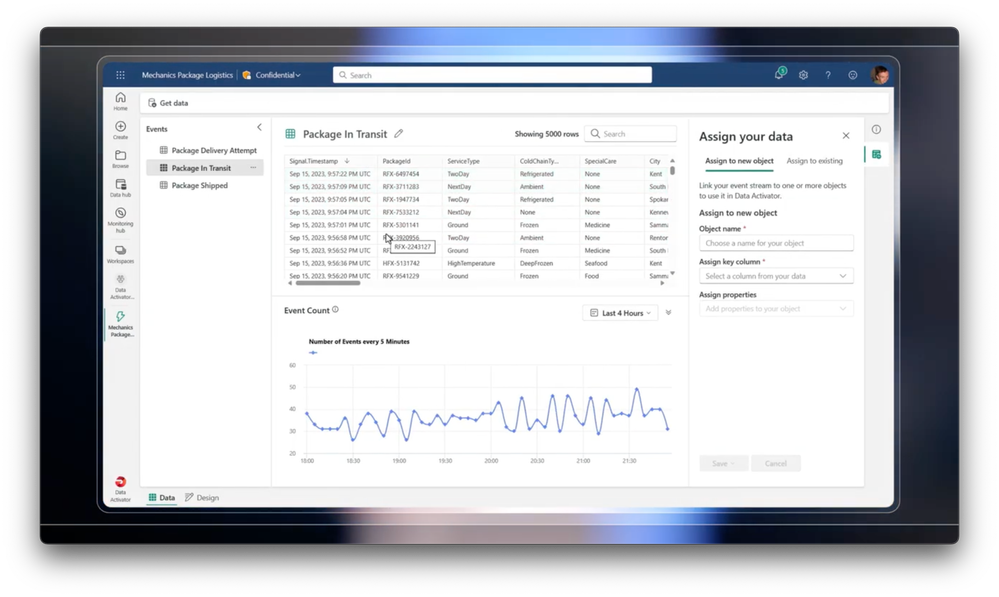Click the Save button
The image size is (999, 597).
coord(724,463)
